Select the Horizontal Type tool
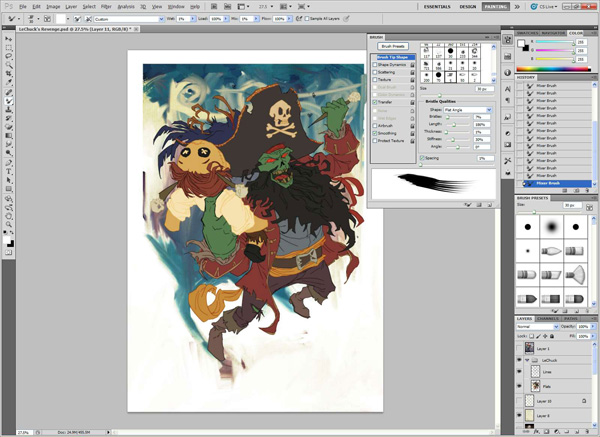Image resolution: width=600 pixels, height=437 pixels. click(8, 172)
